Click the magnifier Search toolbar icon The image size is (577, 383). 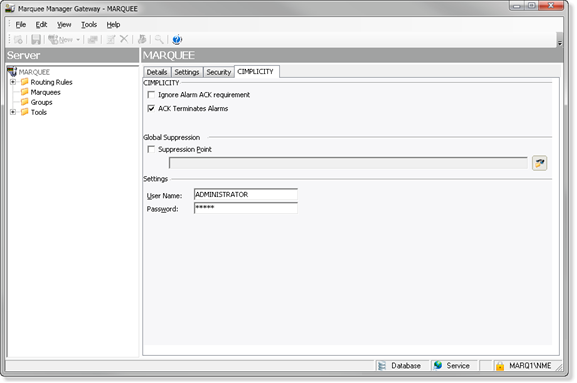click(159, 39)
